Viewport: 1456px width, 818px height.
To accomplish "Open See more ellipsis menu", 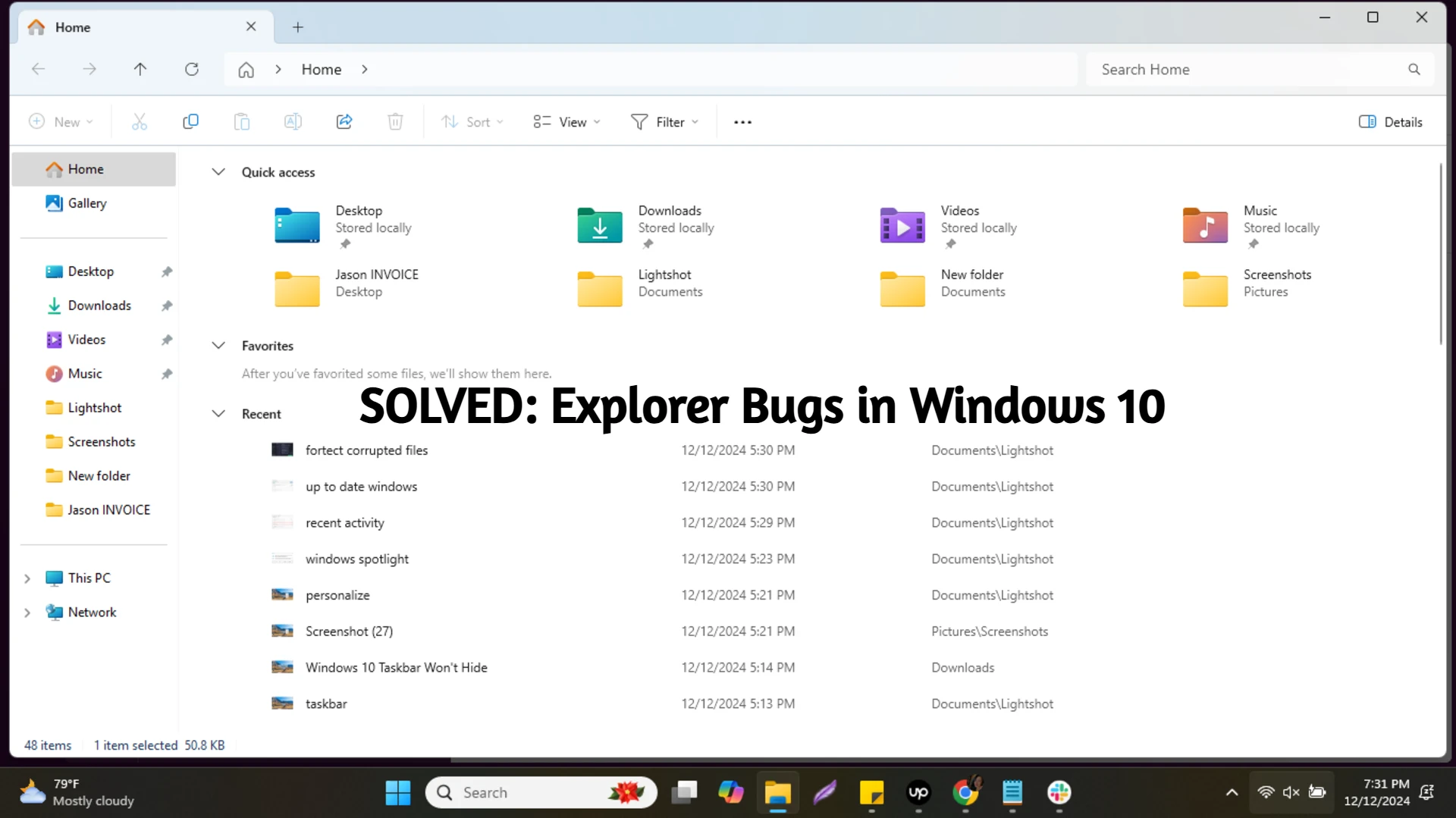I will pyautogui.click(x=742, y=122).
